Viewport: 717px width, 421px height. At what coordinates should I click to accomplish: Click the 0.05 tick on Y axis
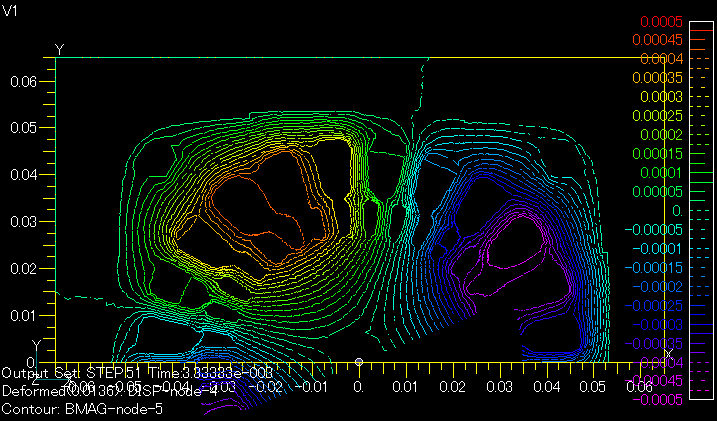23,128
